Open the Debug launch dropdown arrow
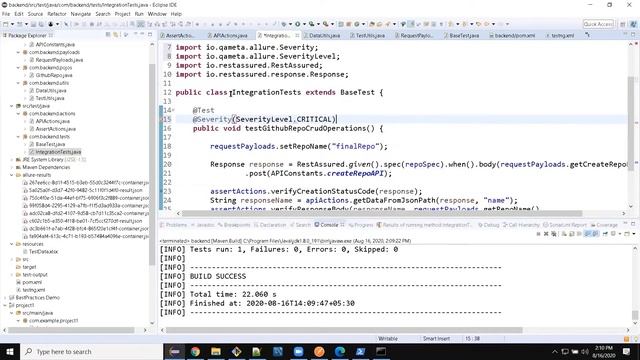Screen dimensions: 640x360 [x=290, y=24]
